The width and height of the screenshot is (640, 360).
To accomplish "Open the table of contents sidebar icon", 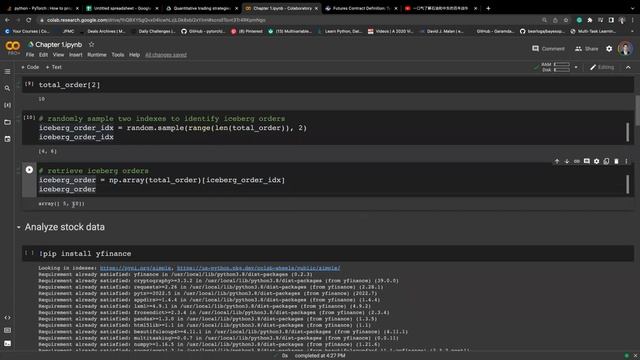I will coord(7,71).
